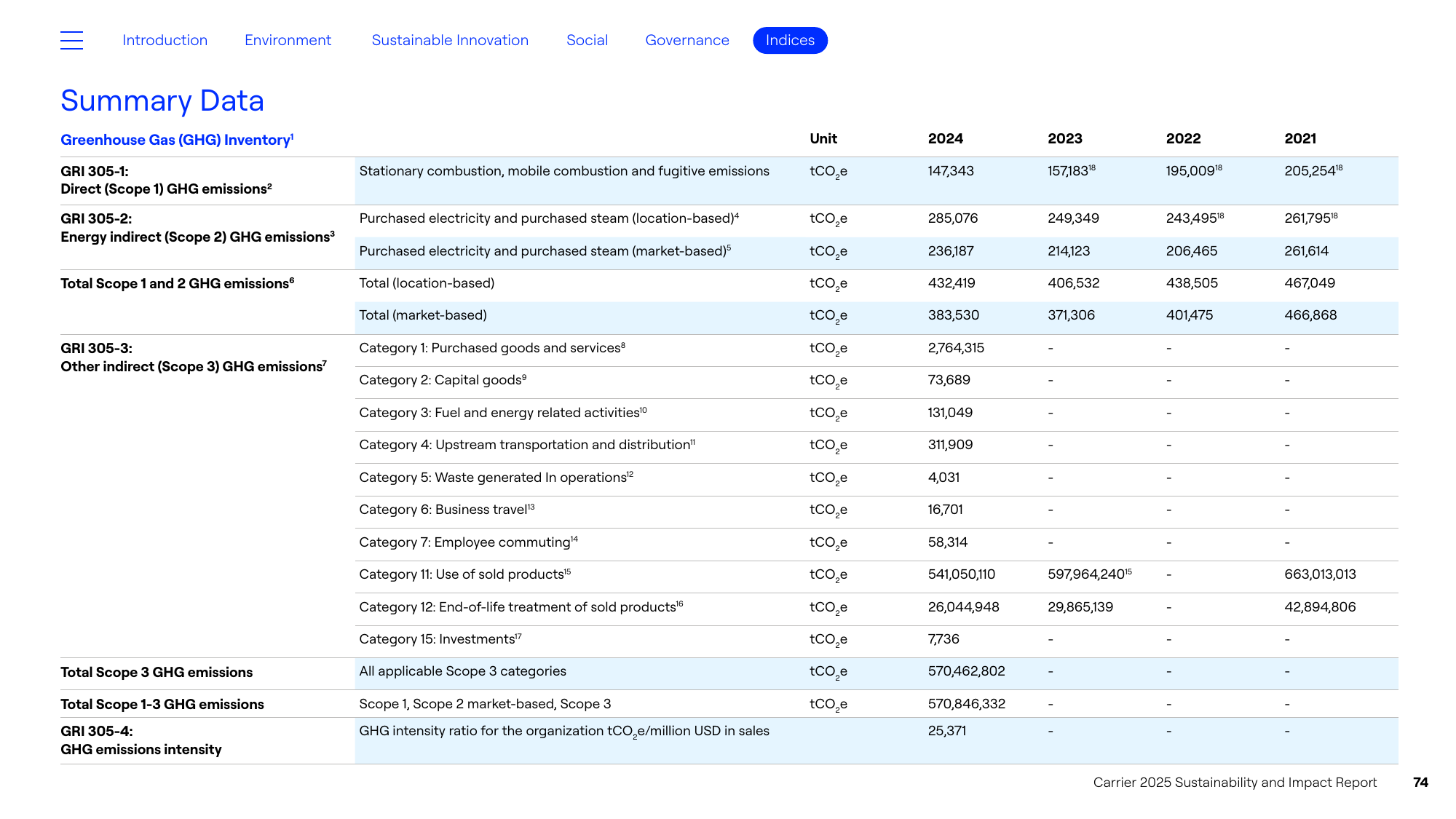Switch to Sustainable Innovation tab
Image resolution: width=1456 pixels, height=819 pixels.
450,41
